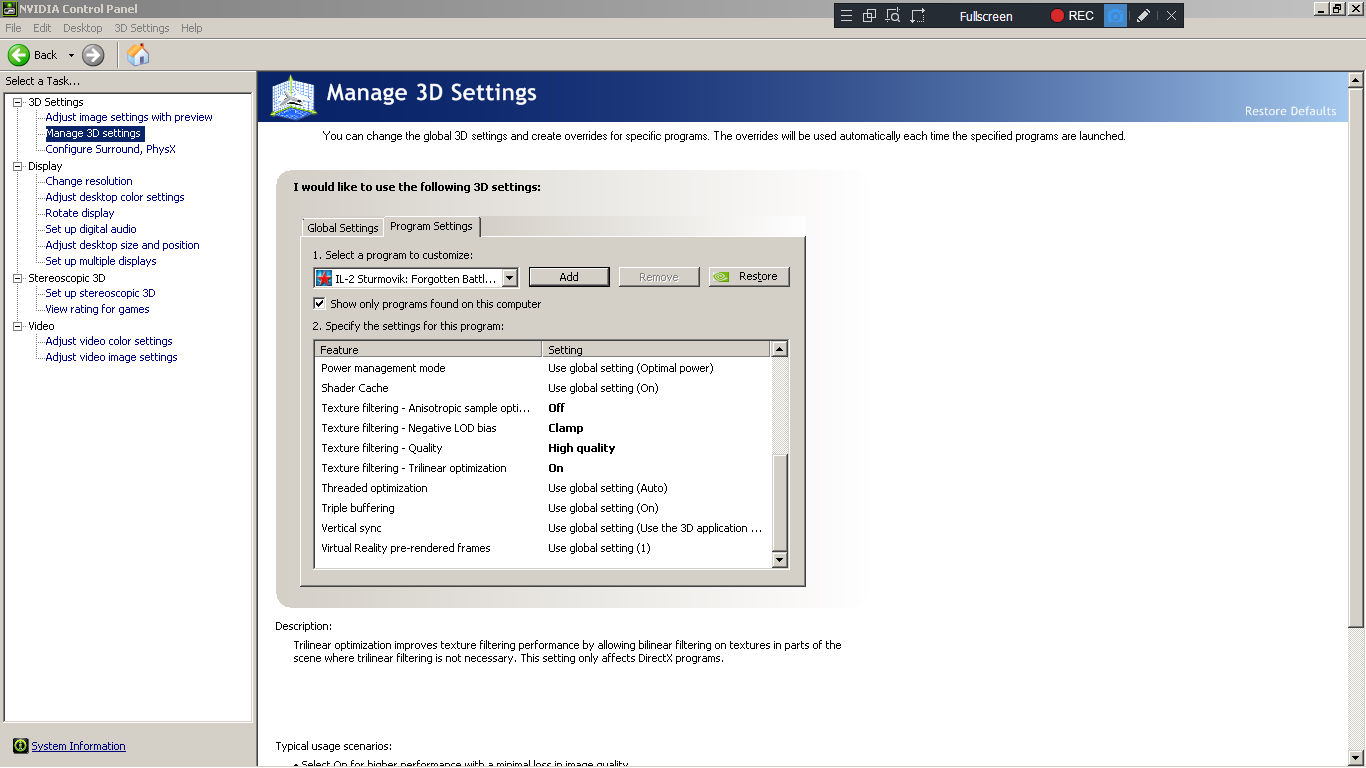The height and width of the screenshot is (768, 1366).
Task: Select the Power management mode row
Action: pyautogui.click(x=543, y=368)
